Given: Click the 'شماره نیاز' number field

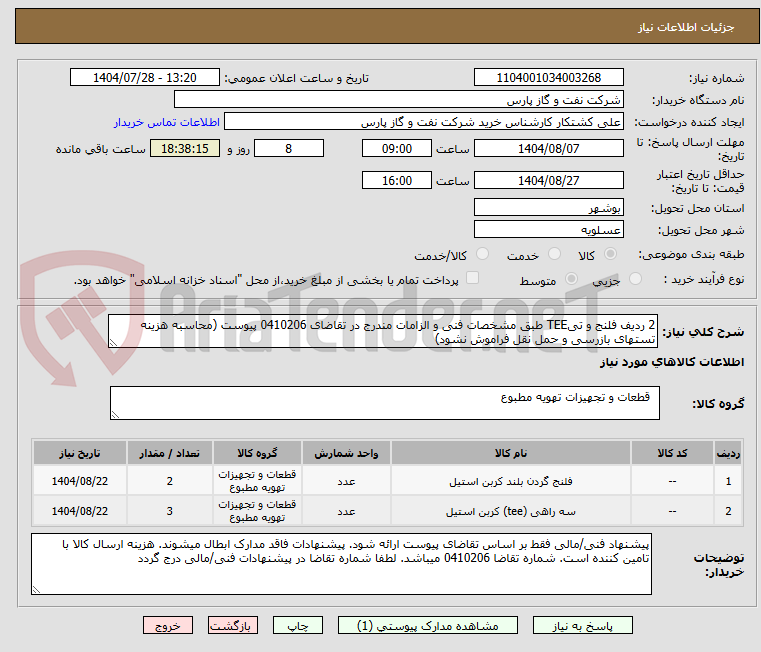Looking at the screenshot, I should 548,78.
